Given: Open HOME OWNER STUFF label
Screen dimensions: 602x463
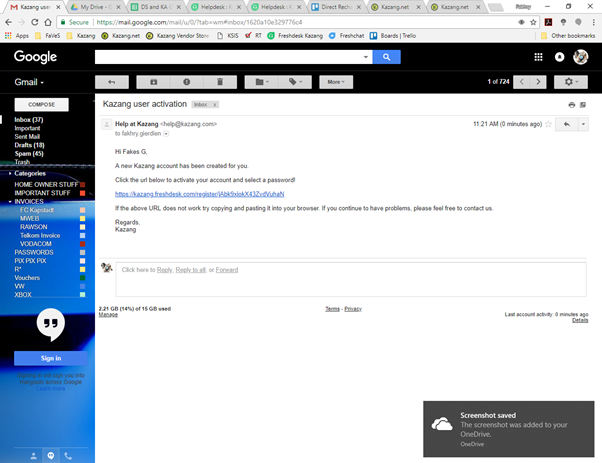Looking at the screenshot, I should tap(46, 185).
